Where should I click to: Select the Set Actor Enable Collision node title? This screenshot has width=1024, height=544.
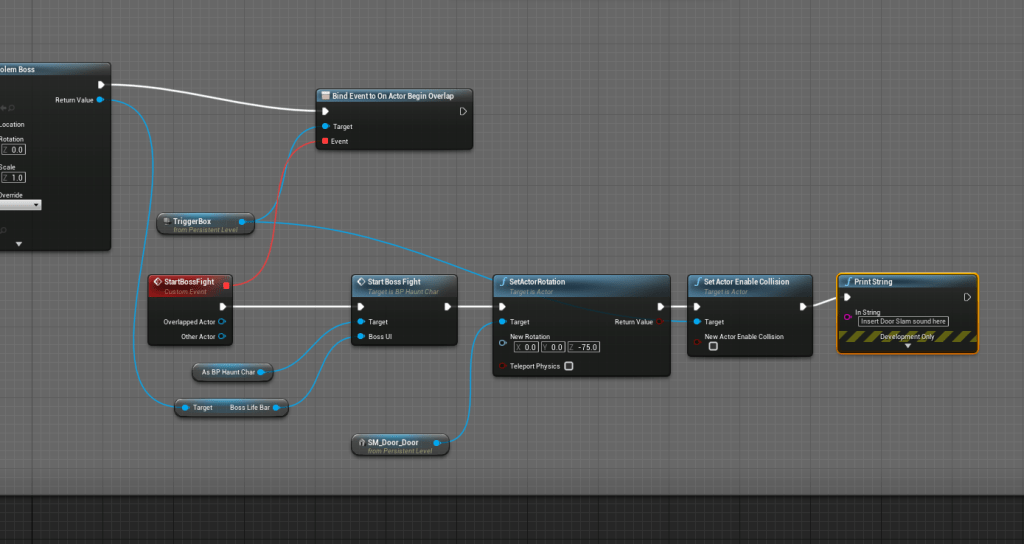coord(746,282)
